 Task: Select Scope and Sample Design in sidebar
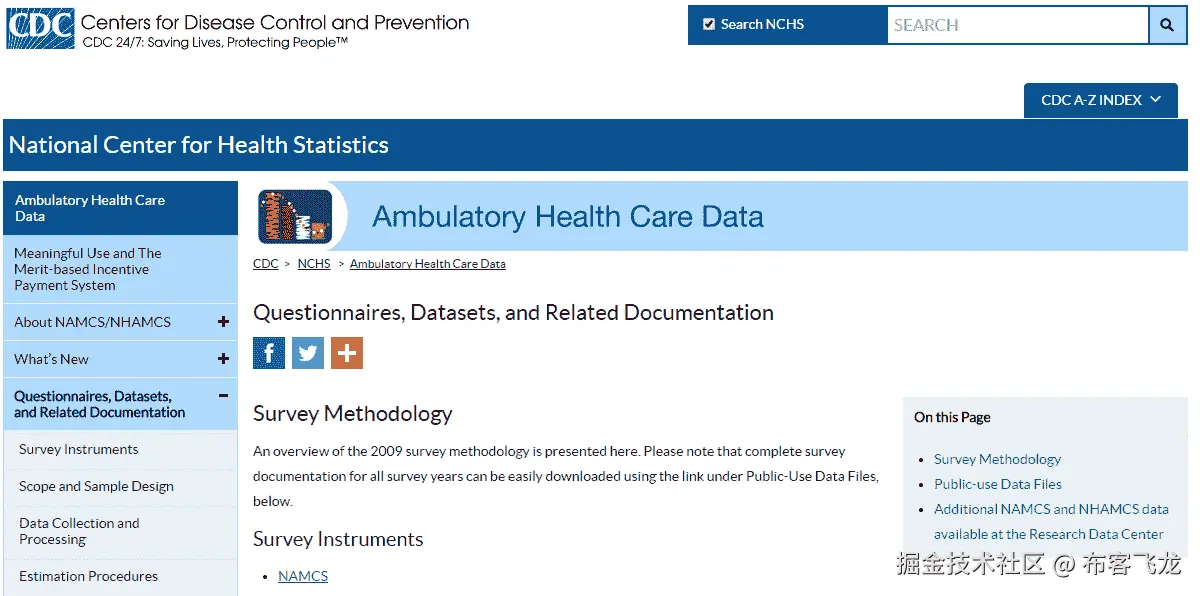[96, 486]
